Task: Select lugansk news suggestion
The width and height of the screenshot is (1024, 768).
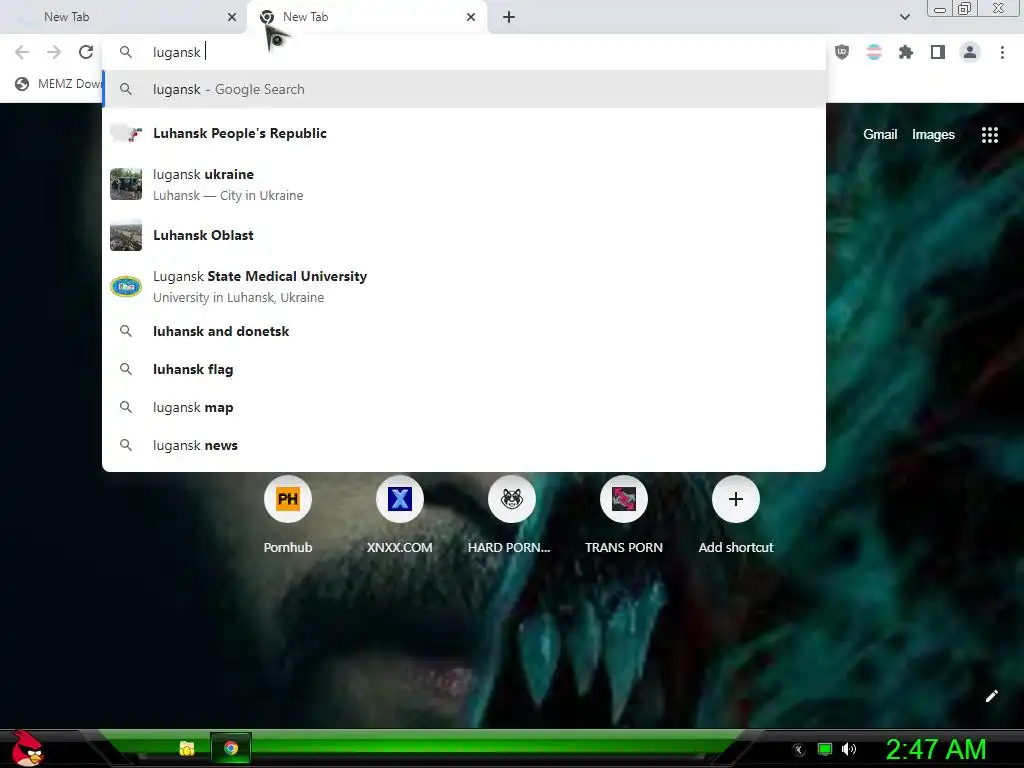Action: click(464, 445)
